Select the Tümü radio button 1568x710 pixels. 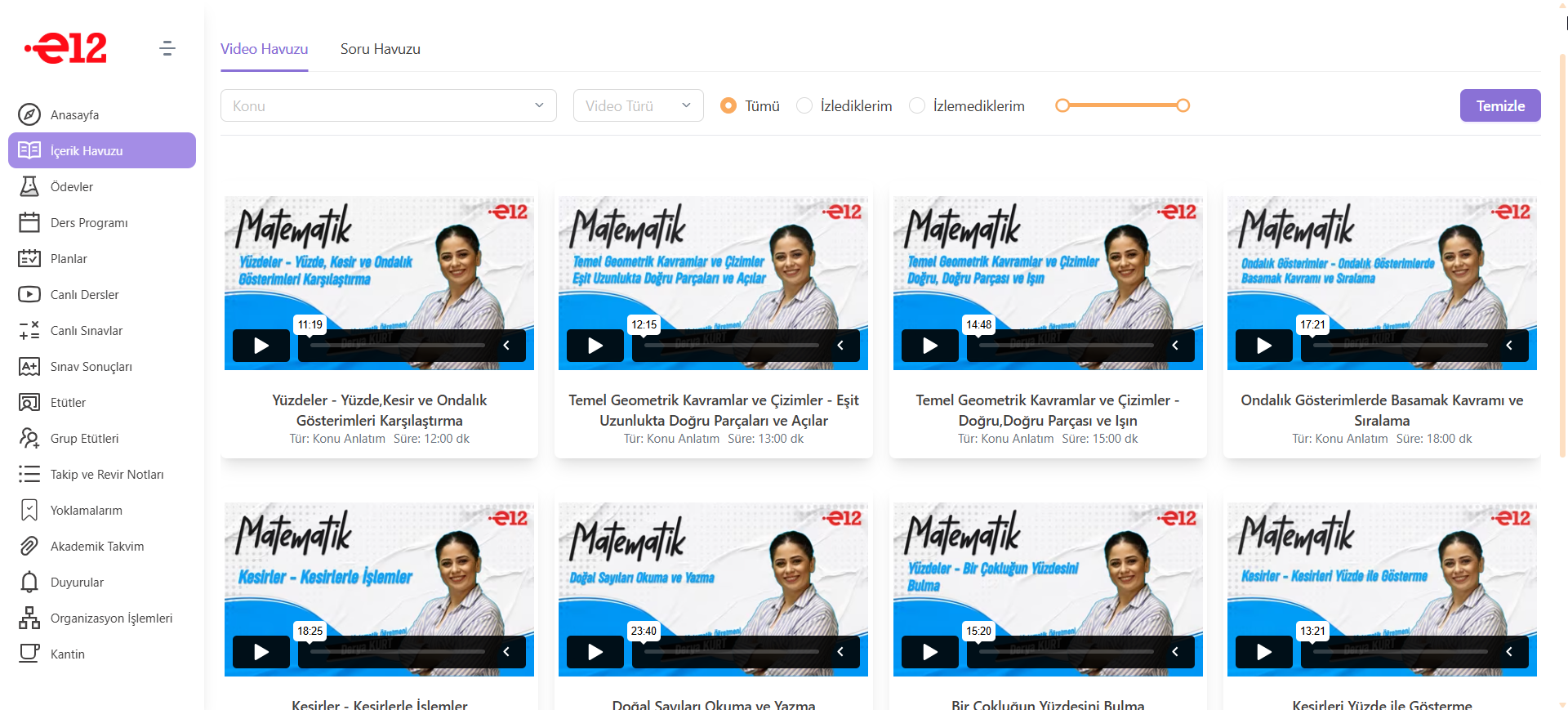pyautogui.click(x=728, y=105)
